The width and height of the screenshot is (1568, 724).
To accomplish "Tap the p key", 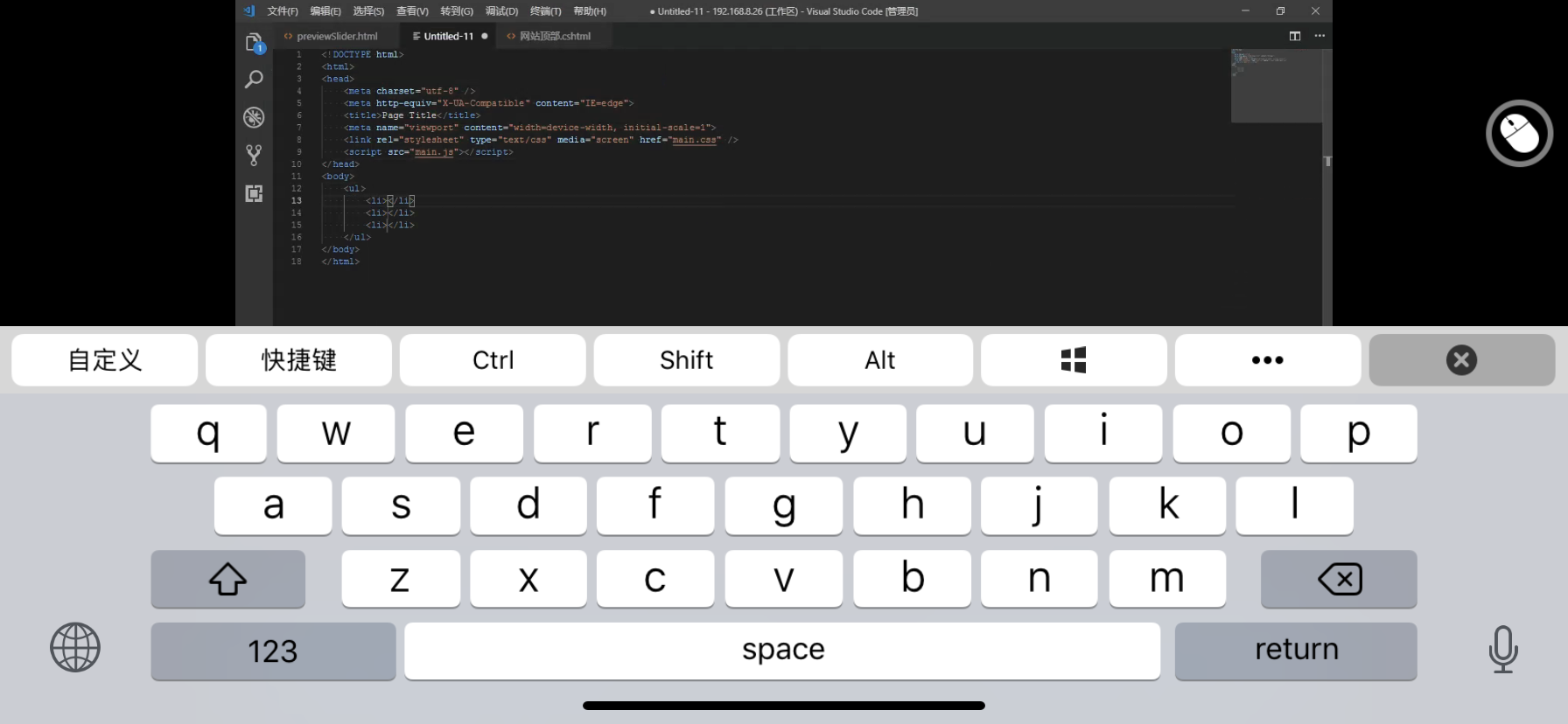I will pyautogui.click(x=1358, y=433).
